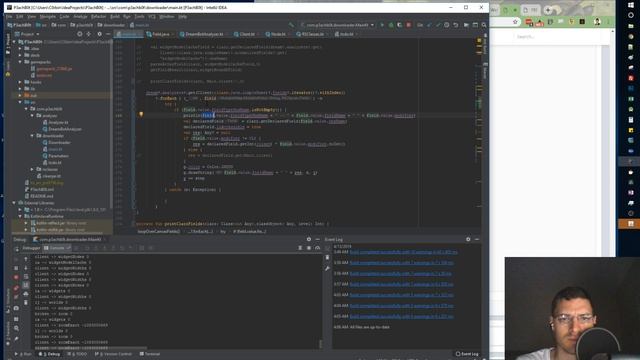Click the build project hammer icon

click(x=291, y=25)
